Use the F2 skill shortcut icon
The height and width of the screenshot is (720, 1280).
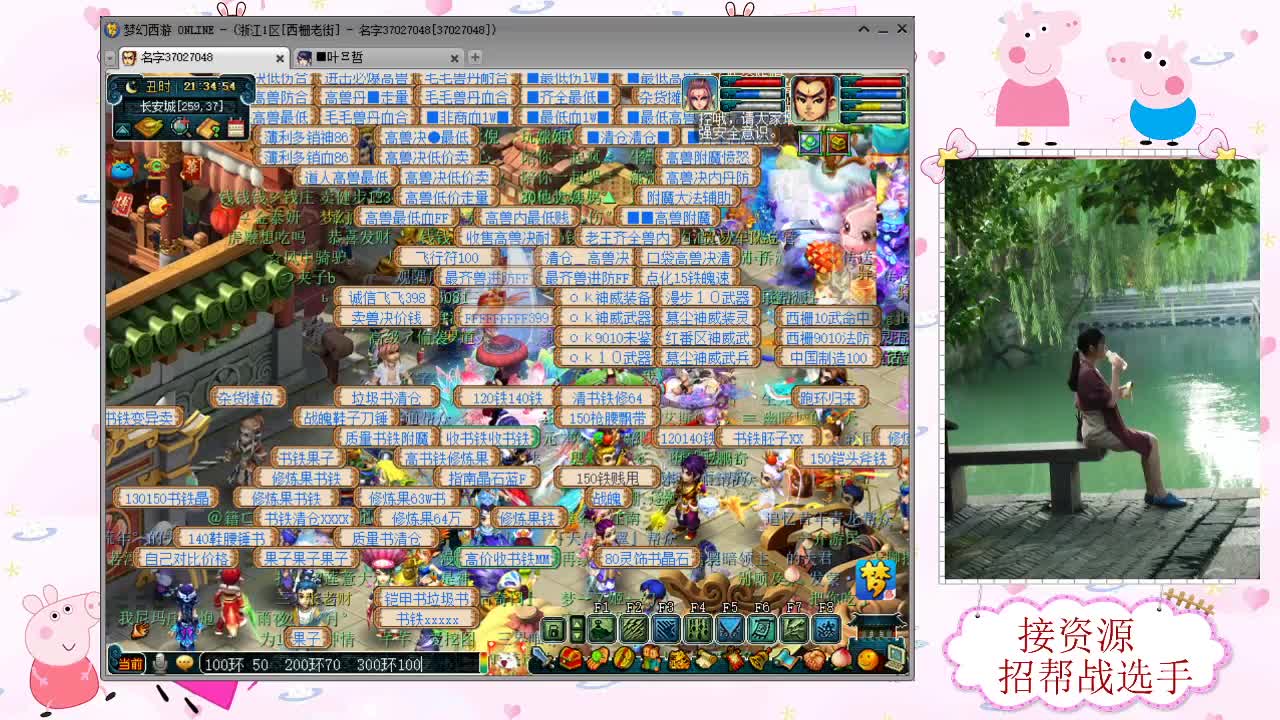click(x=634, y=629)
